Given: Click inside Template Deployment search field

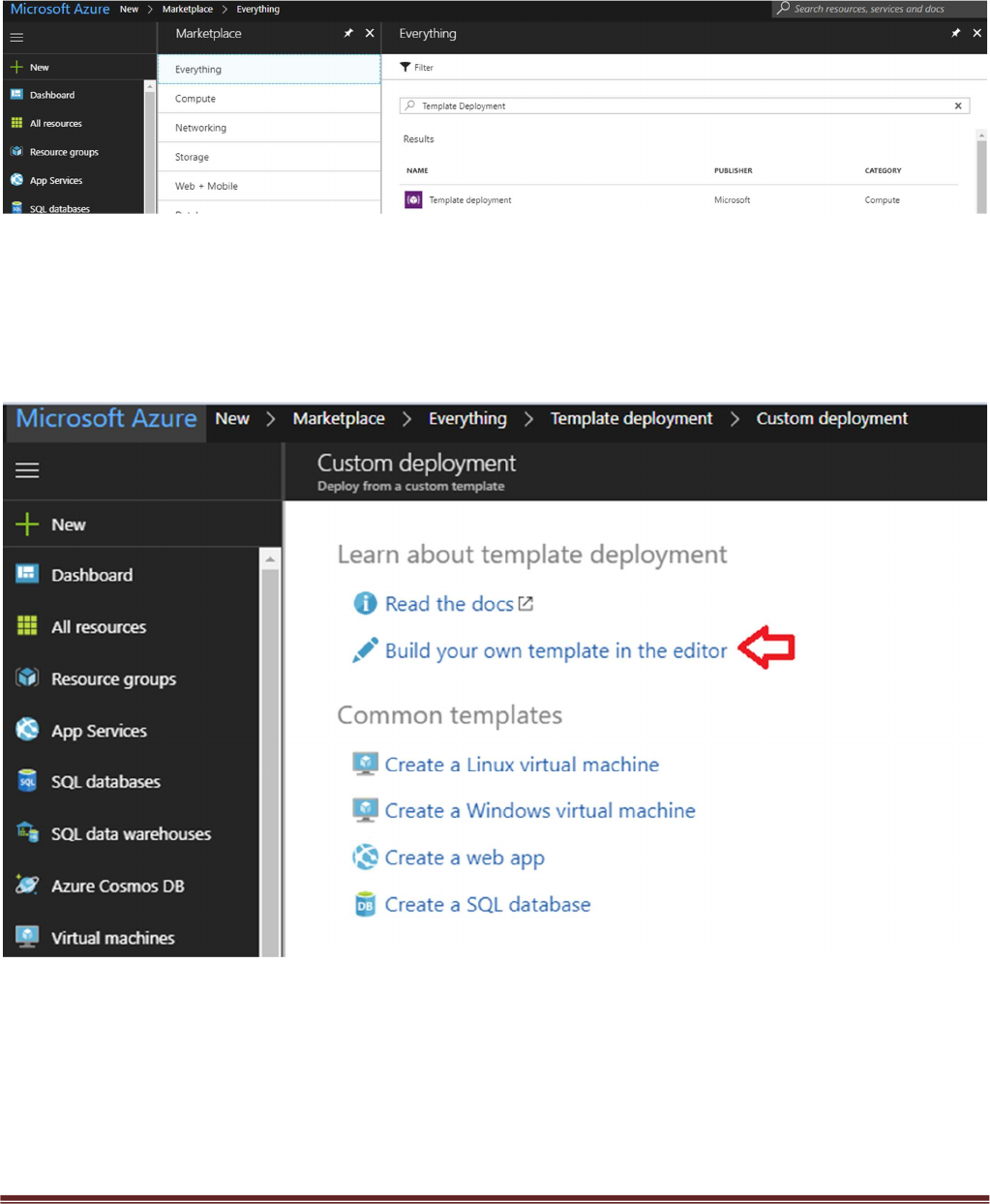Looking at the screenshot, I should (x=684, y=105).
